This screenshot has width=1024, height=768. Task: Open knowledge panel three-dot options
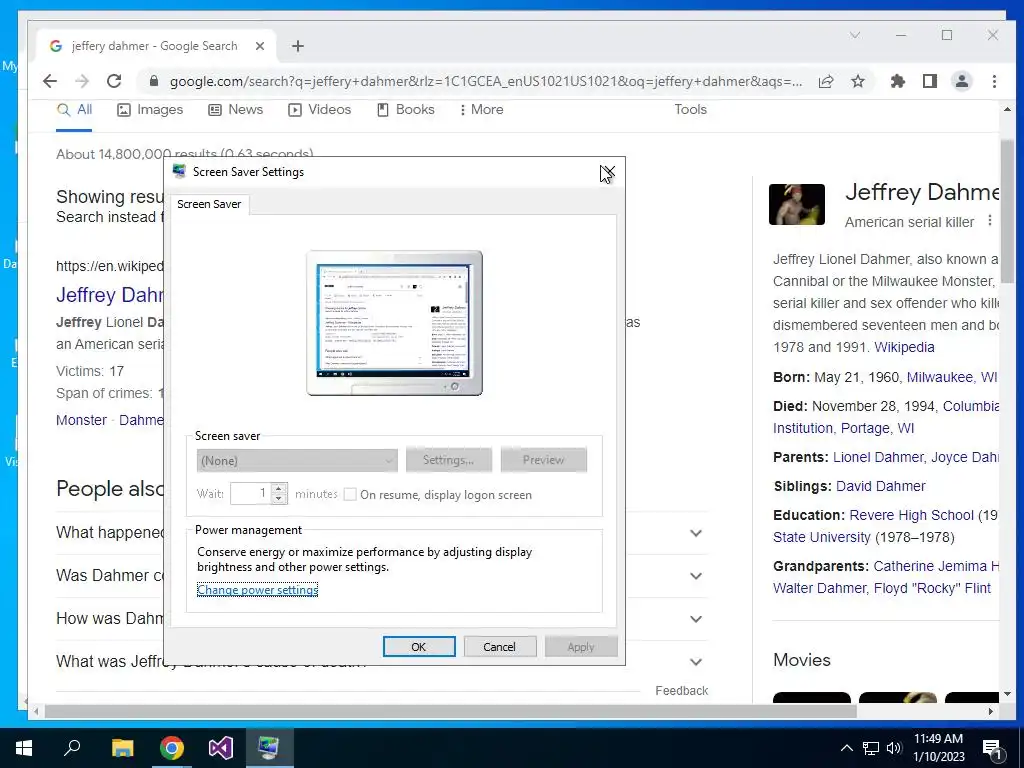[x=990, y=221]
